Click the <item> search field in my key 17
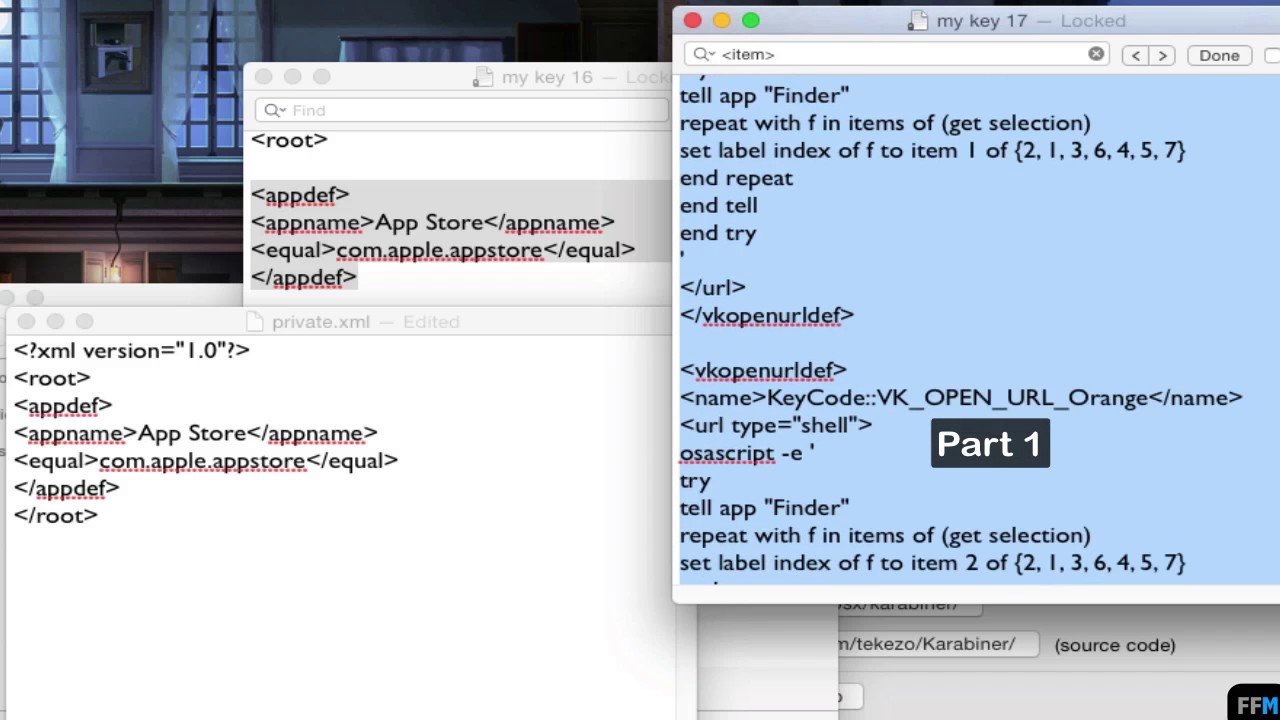Image resolution: width=1280 pixels, height=720 pixels. pyautogui.click(x=898, y=54)
